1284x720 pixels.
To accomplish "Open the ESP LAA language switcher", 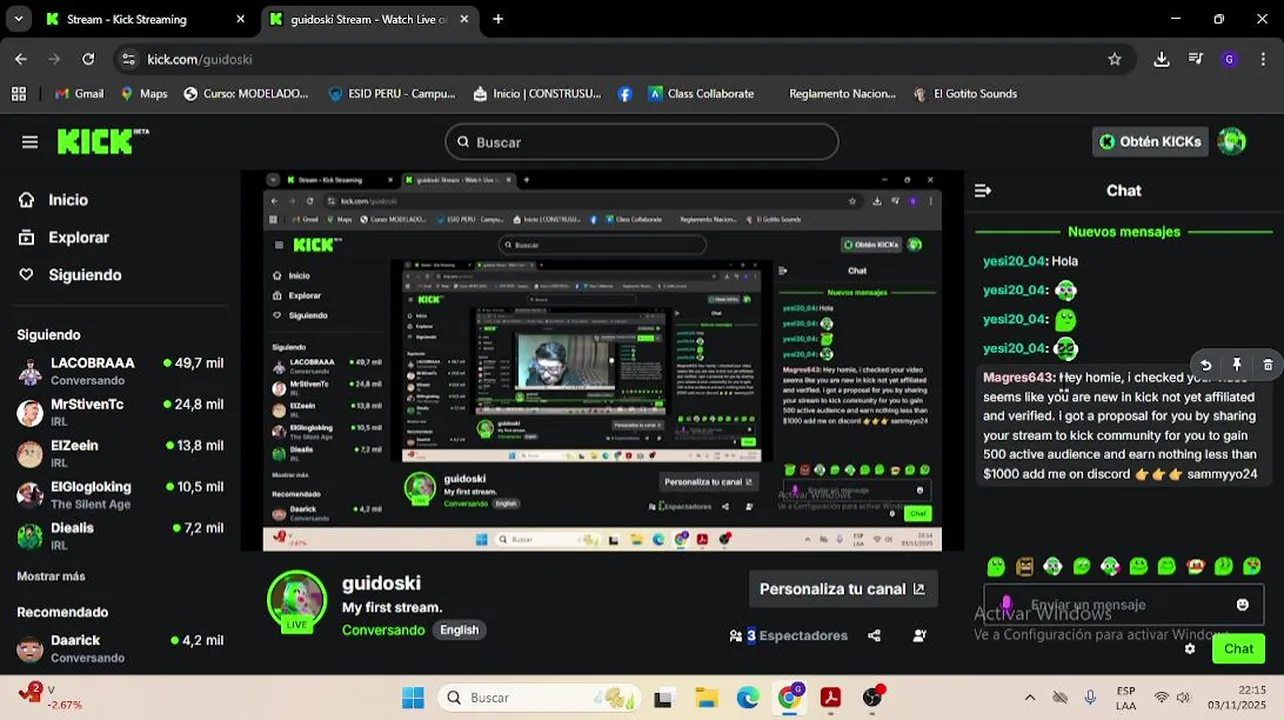I will 1126,697.
